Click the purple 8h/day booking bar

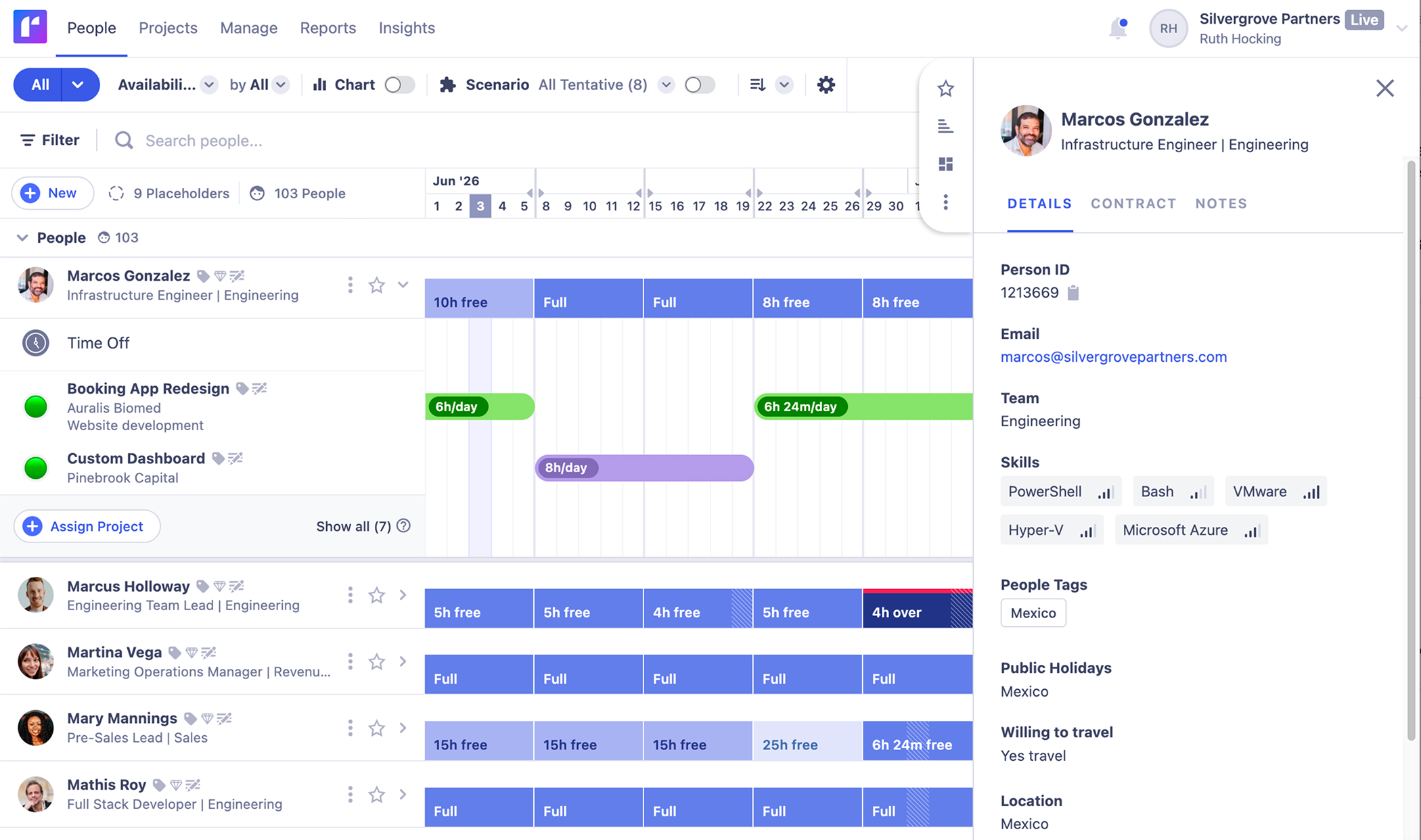coord(644,468)
